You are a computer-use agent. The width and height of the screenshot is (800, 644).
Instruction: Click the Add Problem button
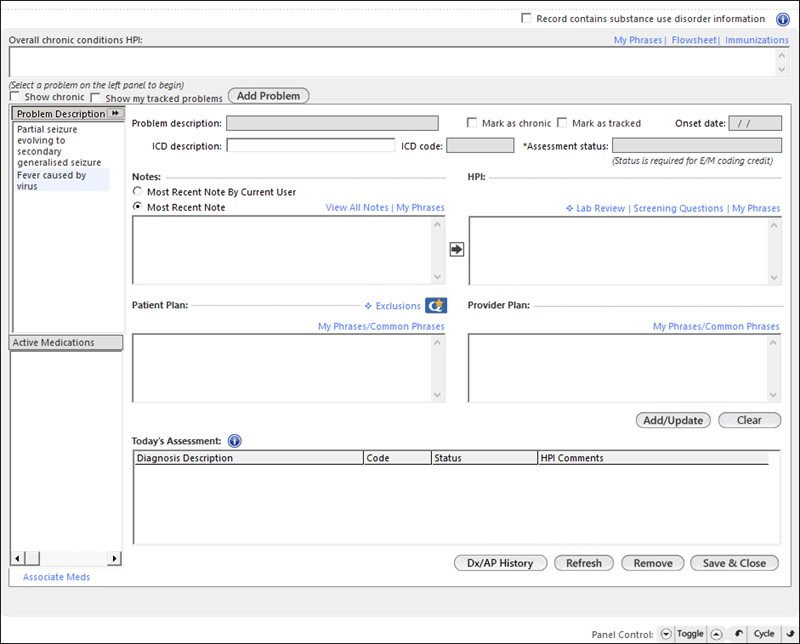pyautogui.click(x=268, y=96)
